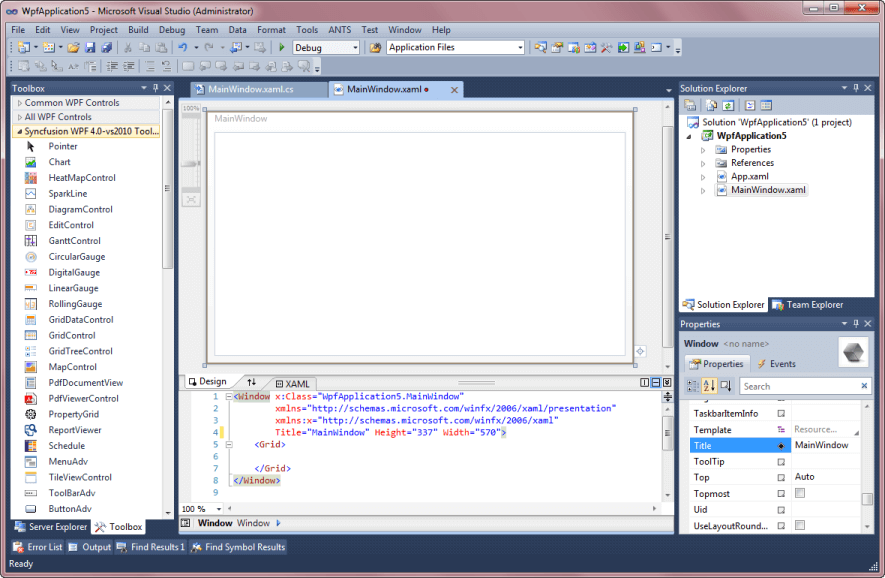The image size is (885, 578).
Task: Click the Open File folder icon
Action: coord(73,47)
